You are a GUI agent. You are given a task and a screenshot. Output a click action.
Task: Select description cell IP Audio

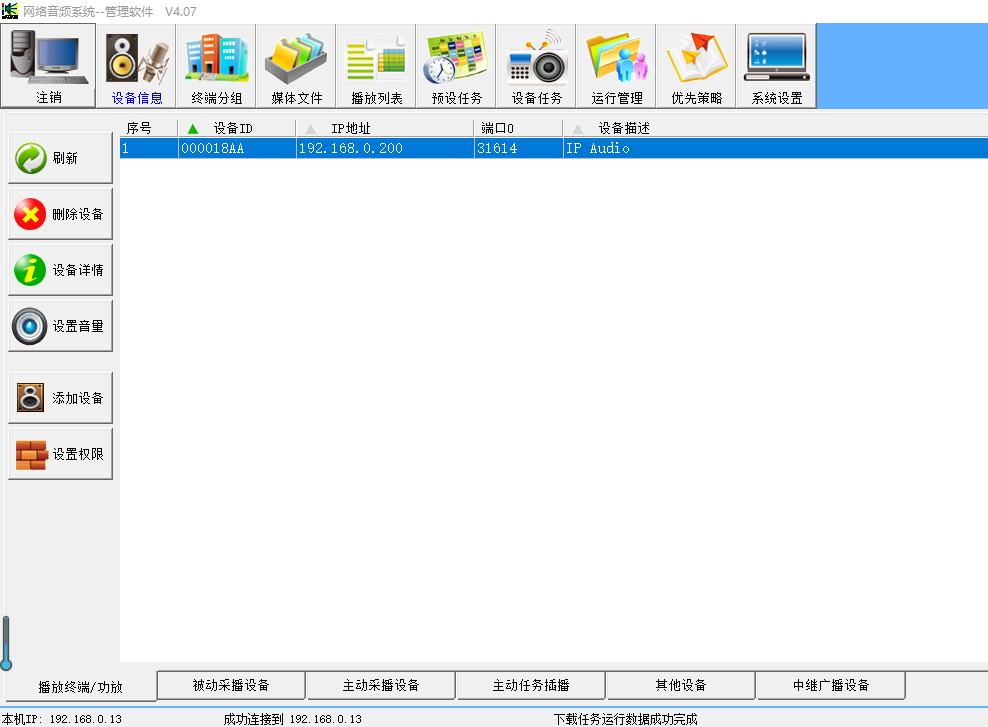pyautogui.click(x=775, y=148)
